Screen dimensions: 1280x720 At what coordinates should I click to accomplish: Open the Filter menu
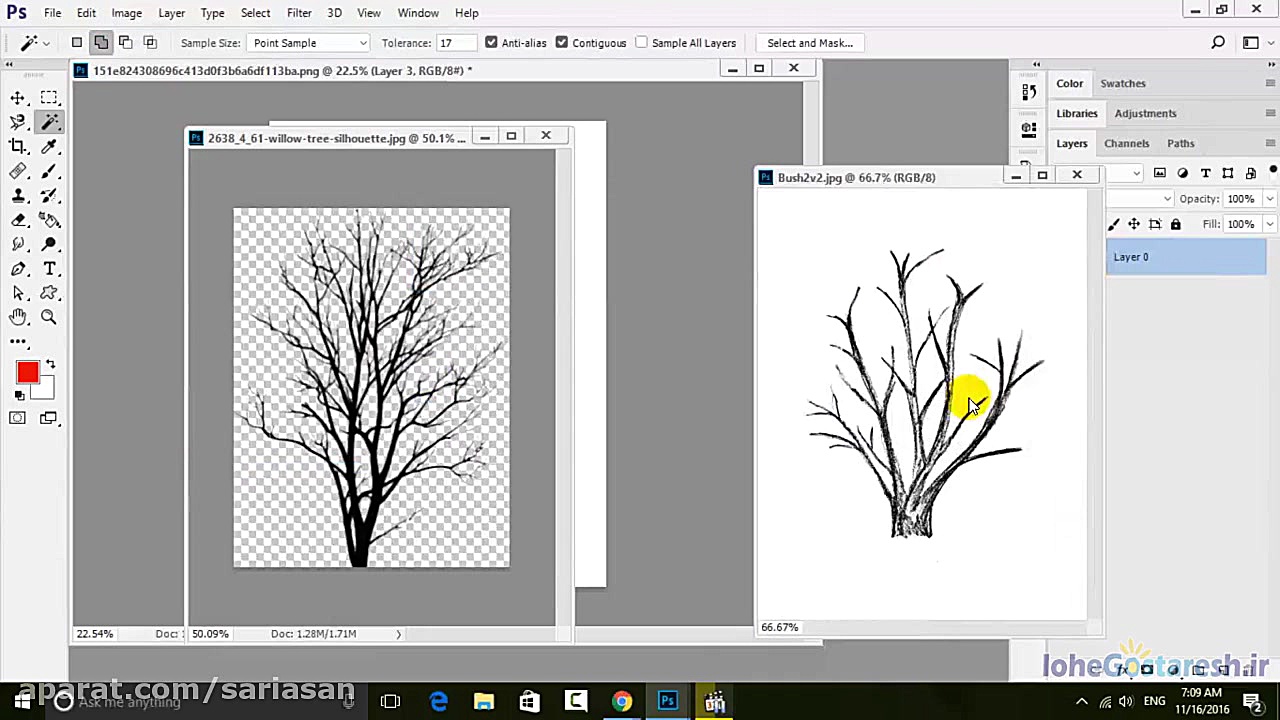299,13
